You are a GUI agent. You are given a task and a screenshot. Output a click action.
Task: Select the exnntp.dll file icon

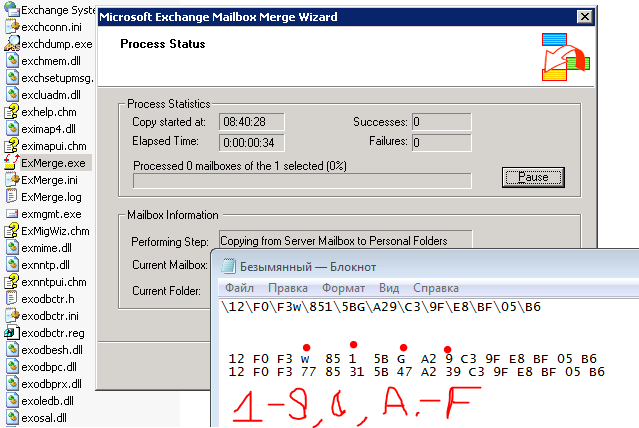coord(12,265)
